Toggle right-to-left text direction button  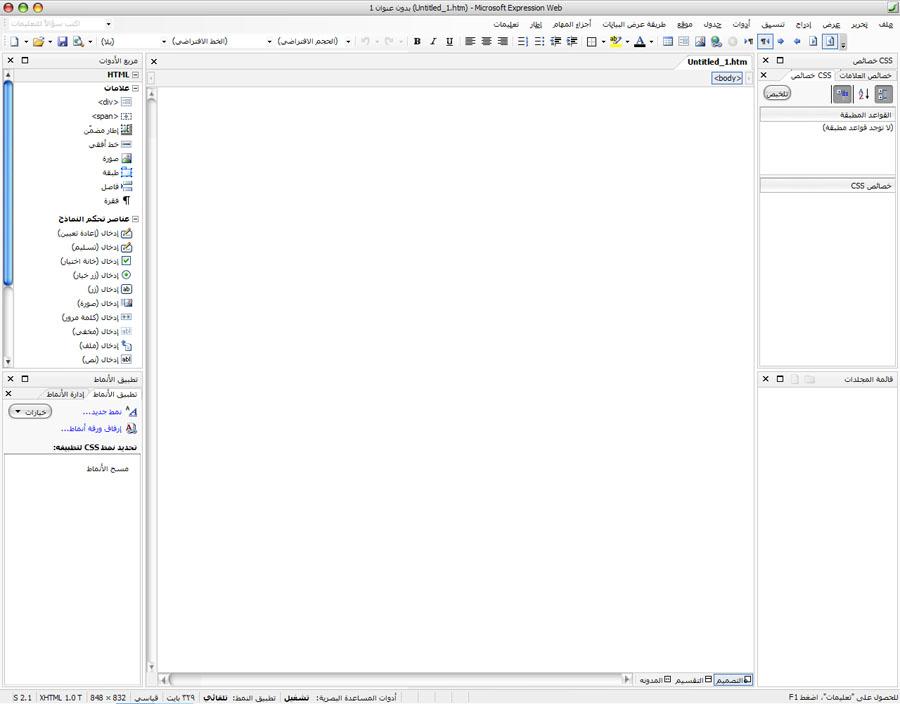pos(764,42)
